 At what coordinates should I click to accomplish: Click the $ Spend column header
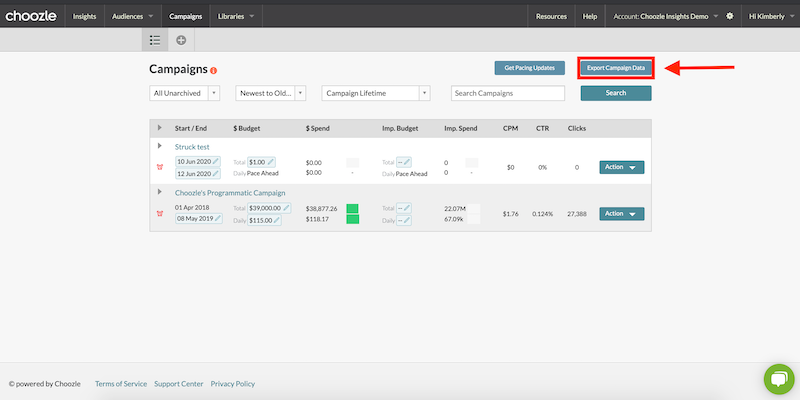pos(317,129)
